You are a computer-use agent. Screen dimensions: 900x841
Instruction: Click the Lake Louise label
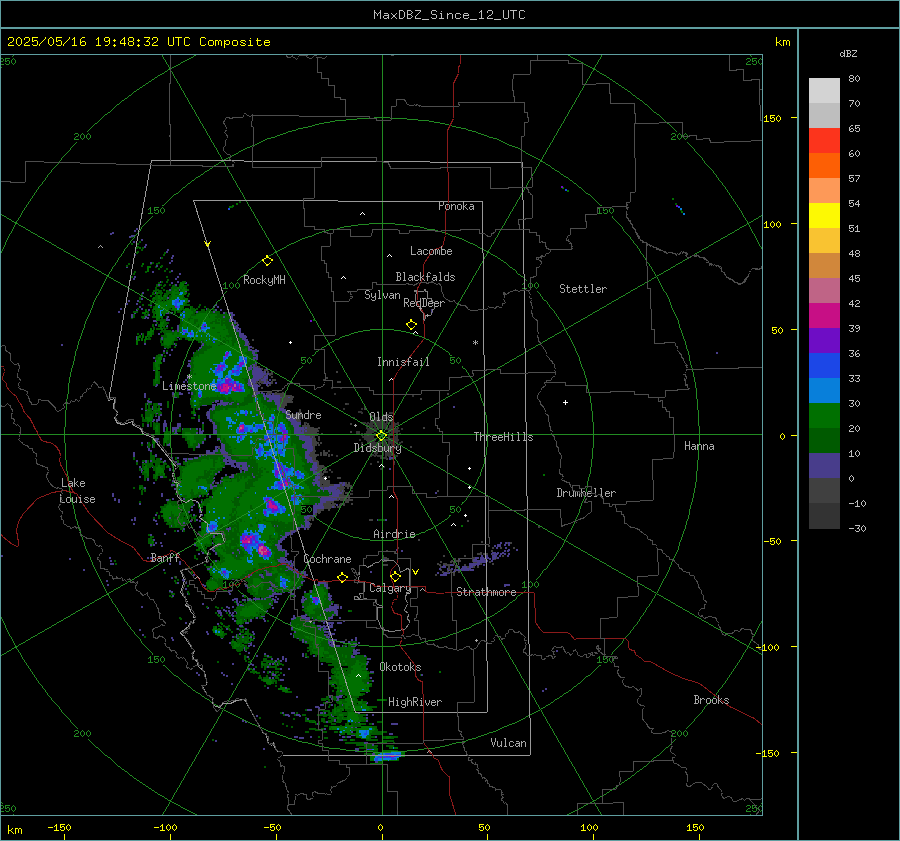(x=77, y=491)
